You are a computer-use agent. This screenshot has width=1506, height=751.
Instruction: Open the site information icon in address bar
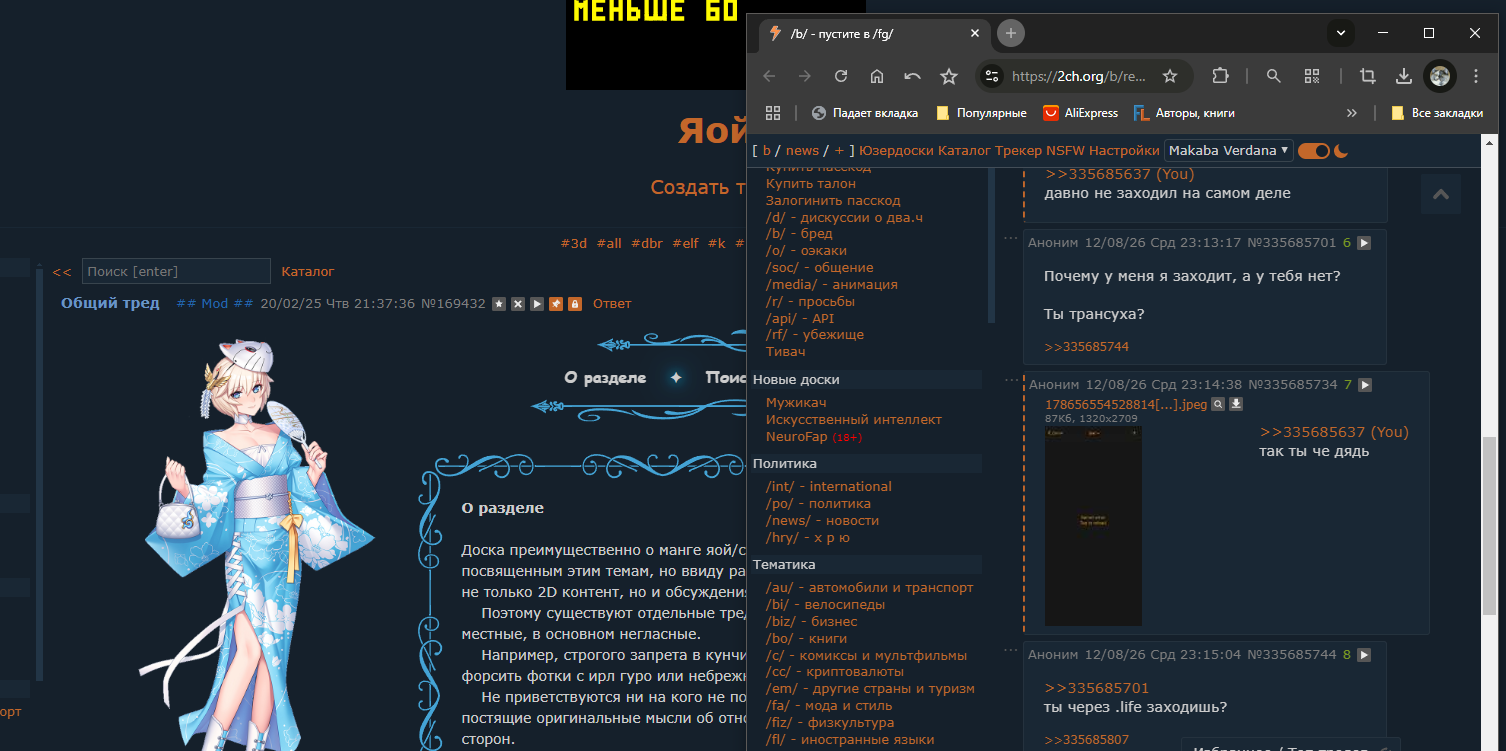(991, 76)
